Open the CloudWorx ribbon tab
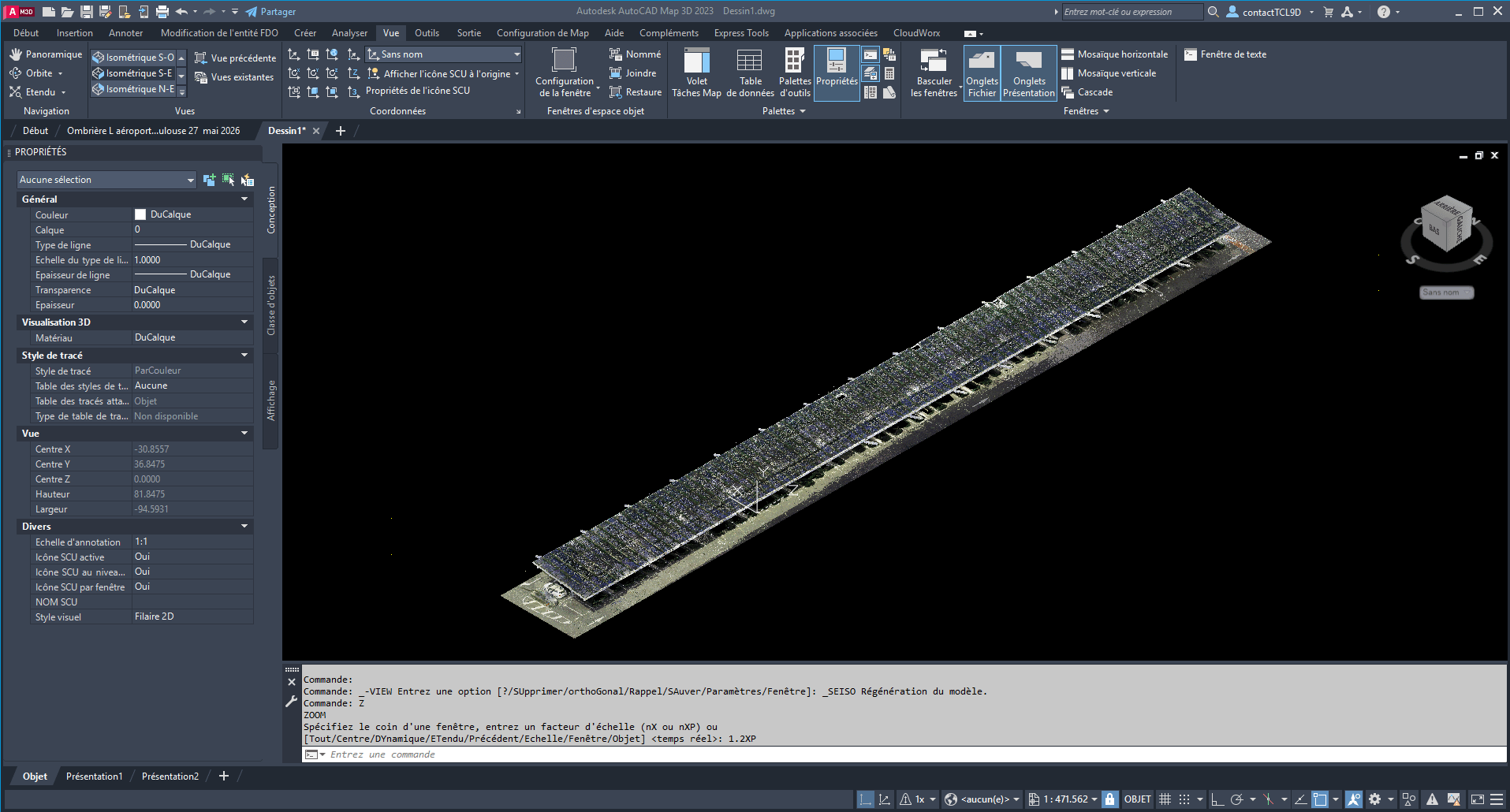 coord(916,33)
